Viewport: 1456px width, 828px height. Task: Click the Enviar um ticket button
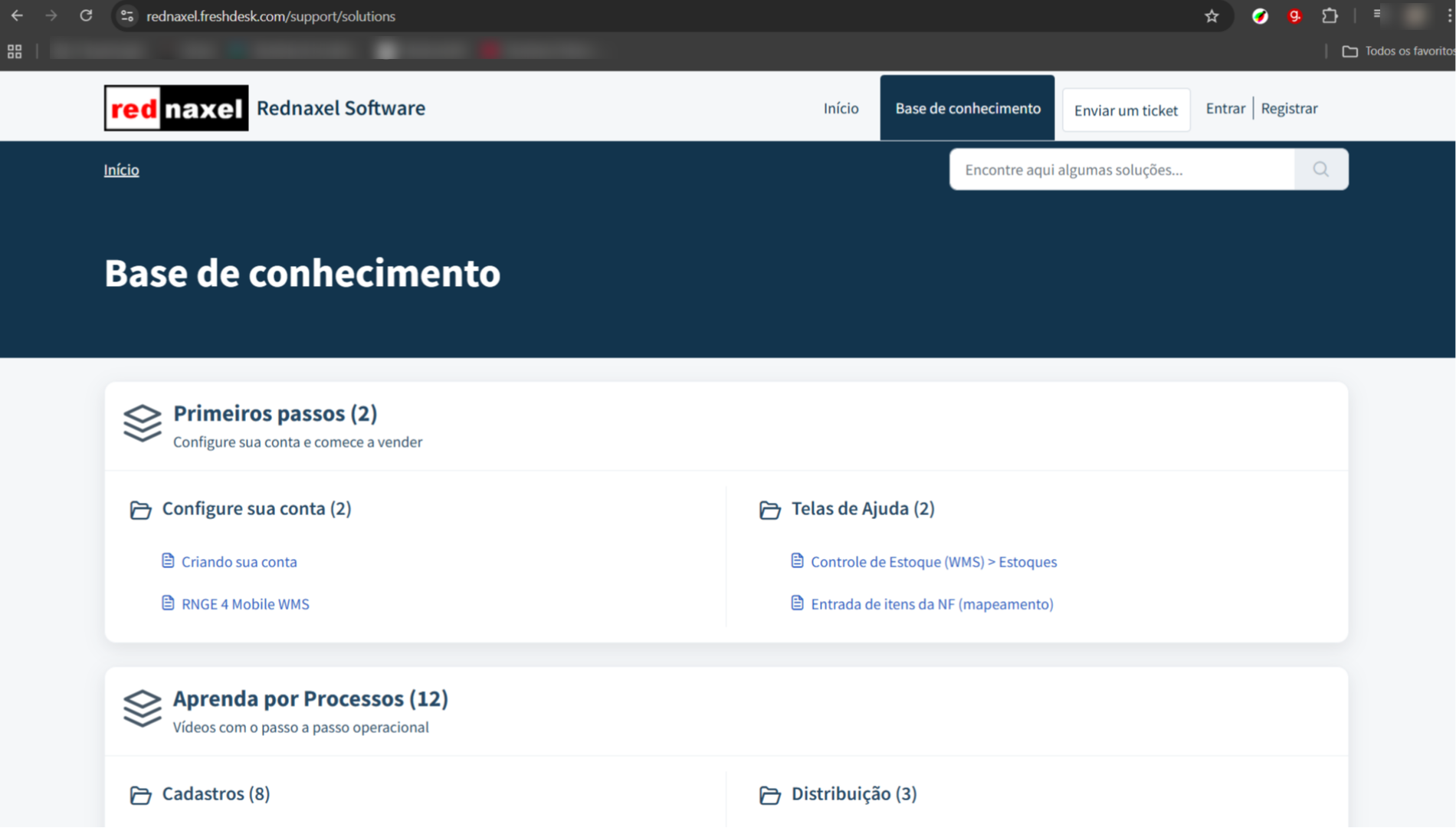(x=1126, y=110)
